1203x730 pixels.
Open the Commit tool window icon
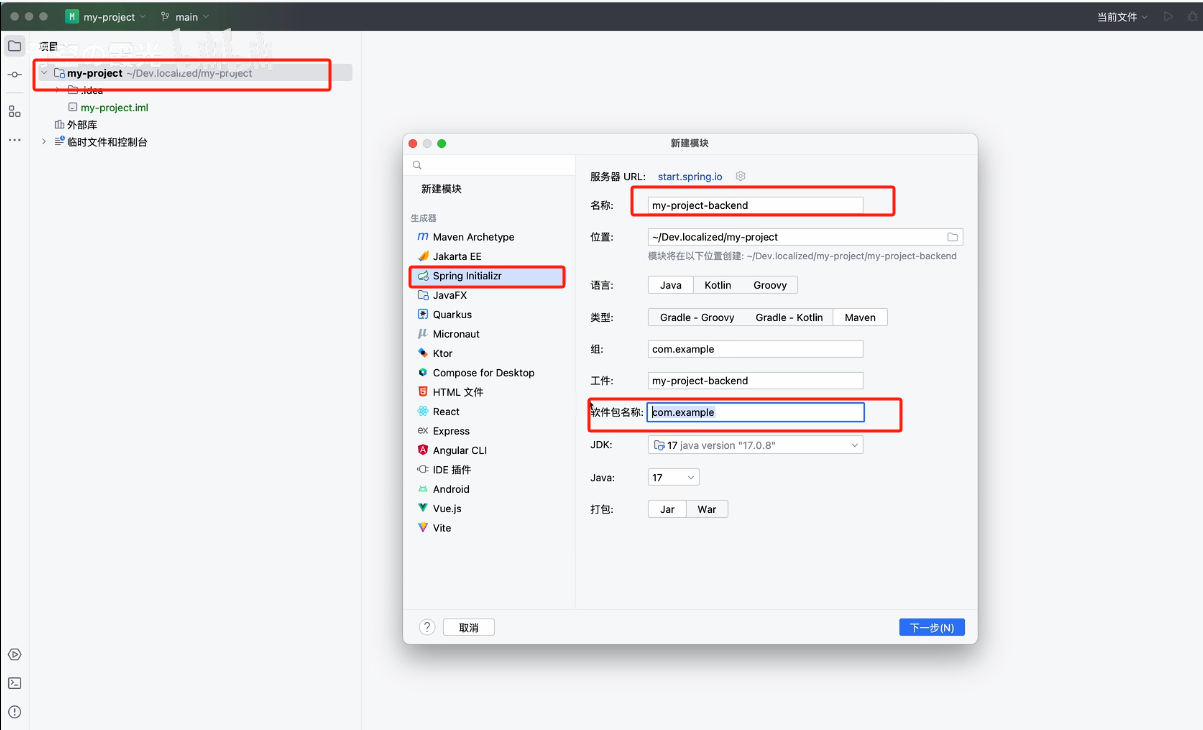pos(14,76)
